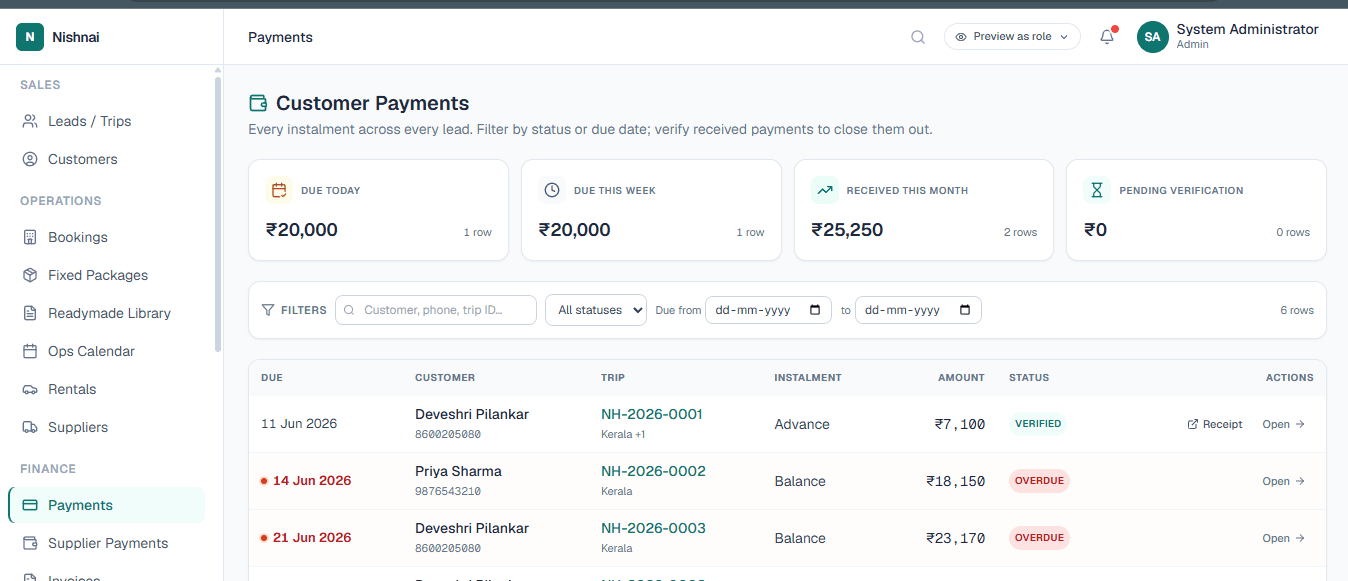
Task: Click the Due This Week ₹20,000 card
Action: (x=651, y=210)
